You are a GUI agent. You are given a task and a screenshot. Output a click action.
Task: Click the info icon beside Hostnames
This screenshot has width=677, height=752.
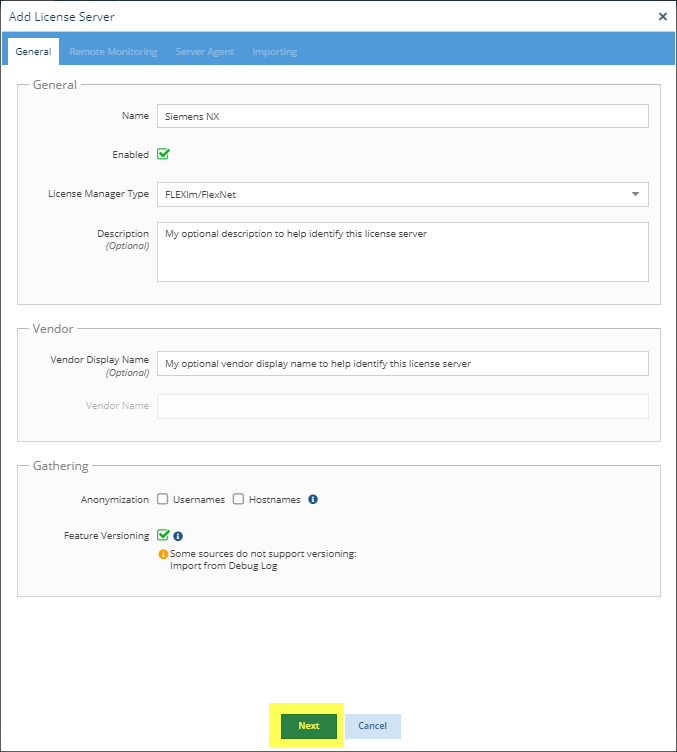point(313,499)
